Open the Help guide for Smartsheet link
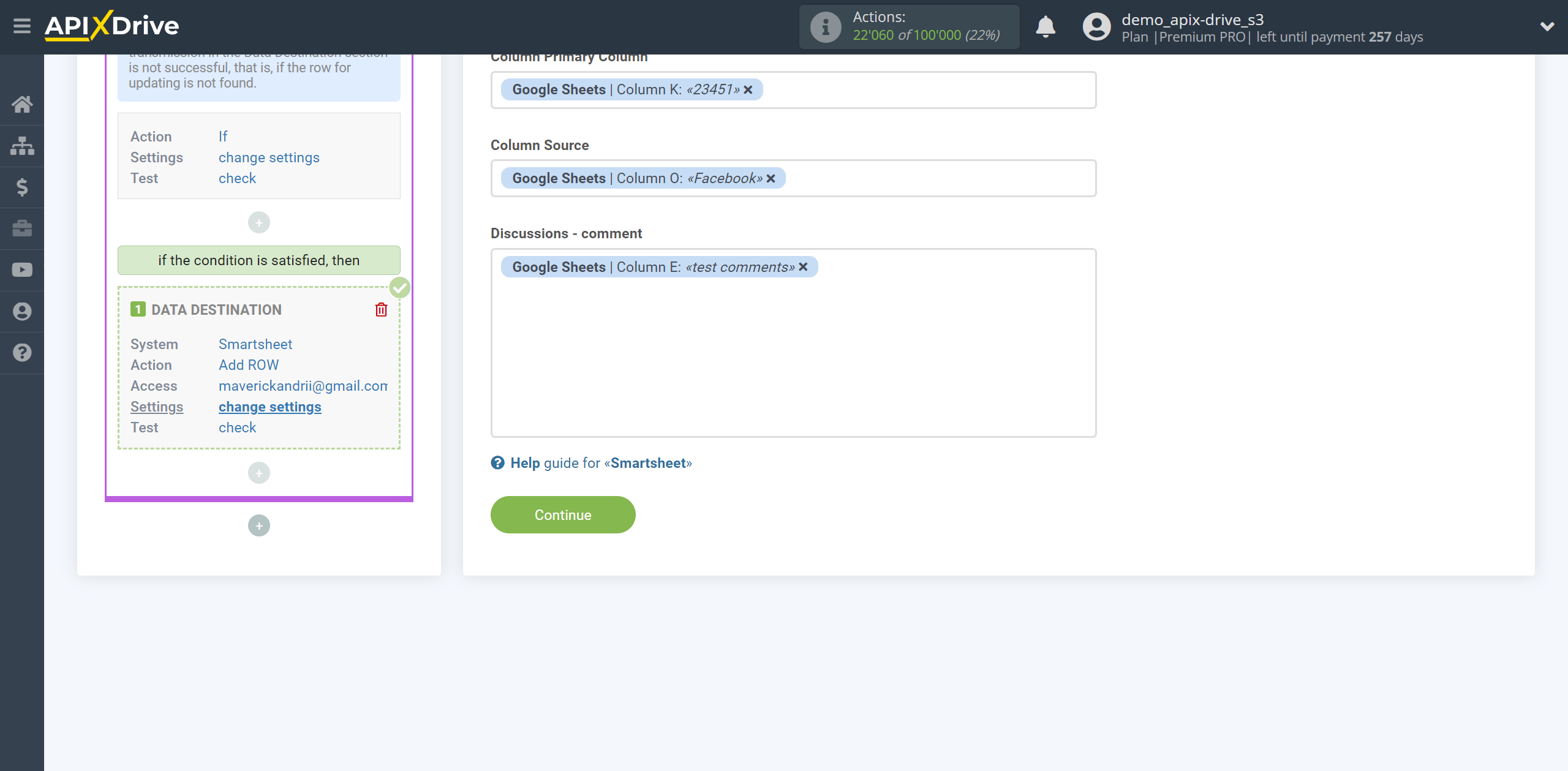 [x=601, y=463]
